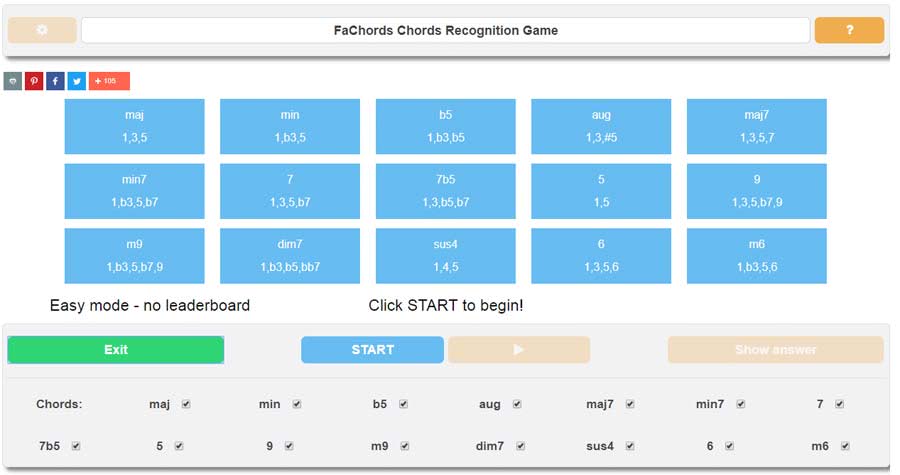
Task: Open the plus 105 more shares button
Action: click(109, 81)
